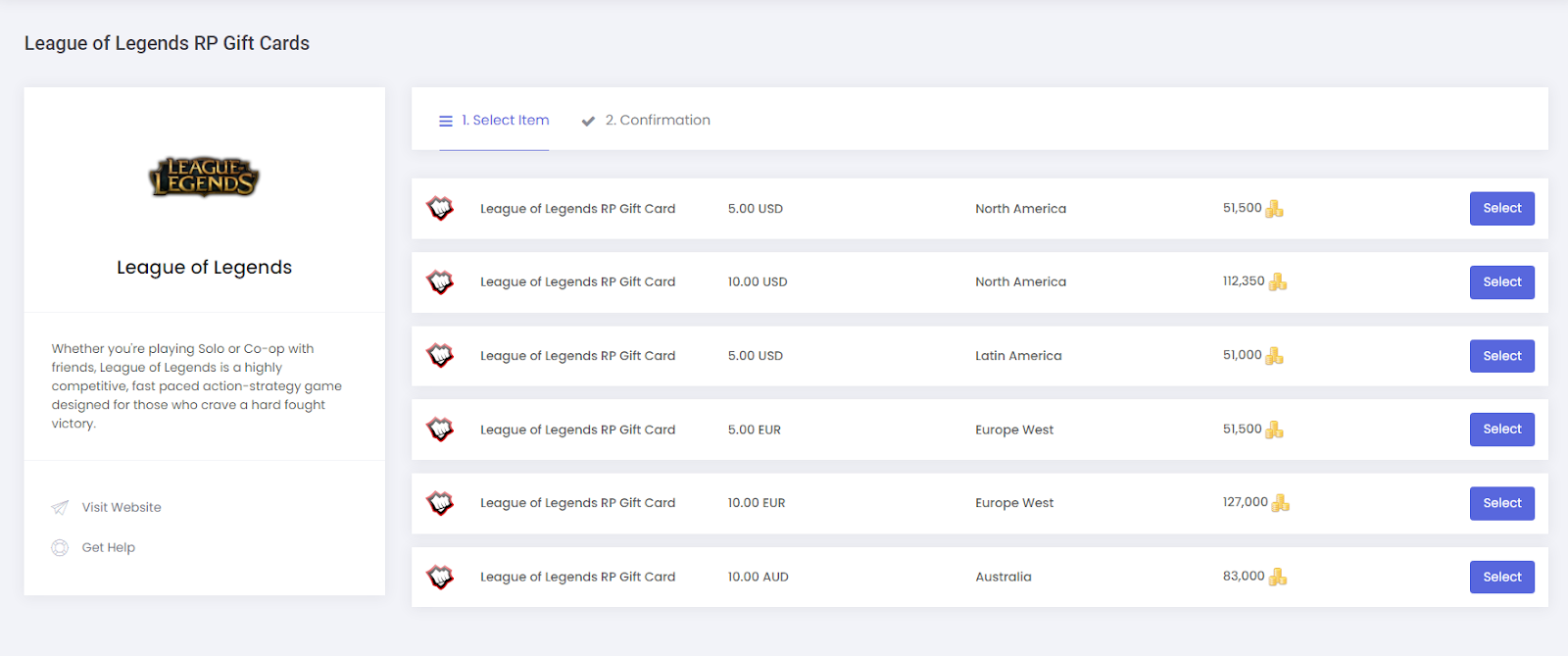Viewport: 1568px width, 656px height.
Task: Click the gift card name in the Latin America row
Action: point(578,356)
